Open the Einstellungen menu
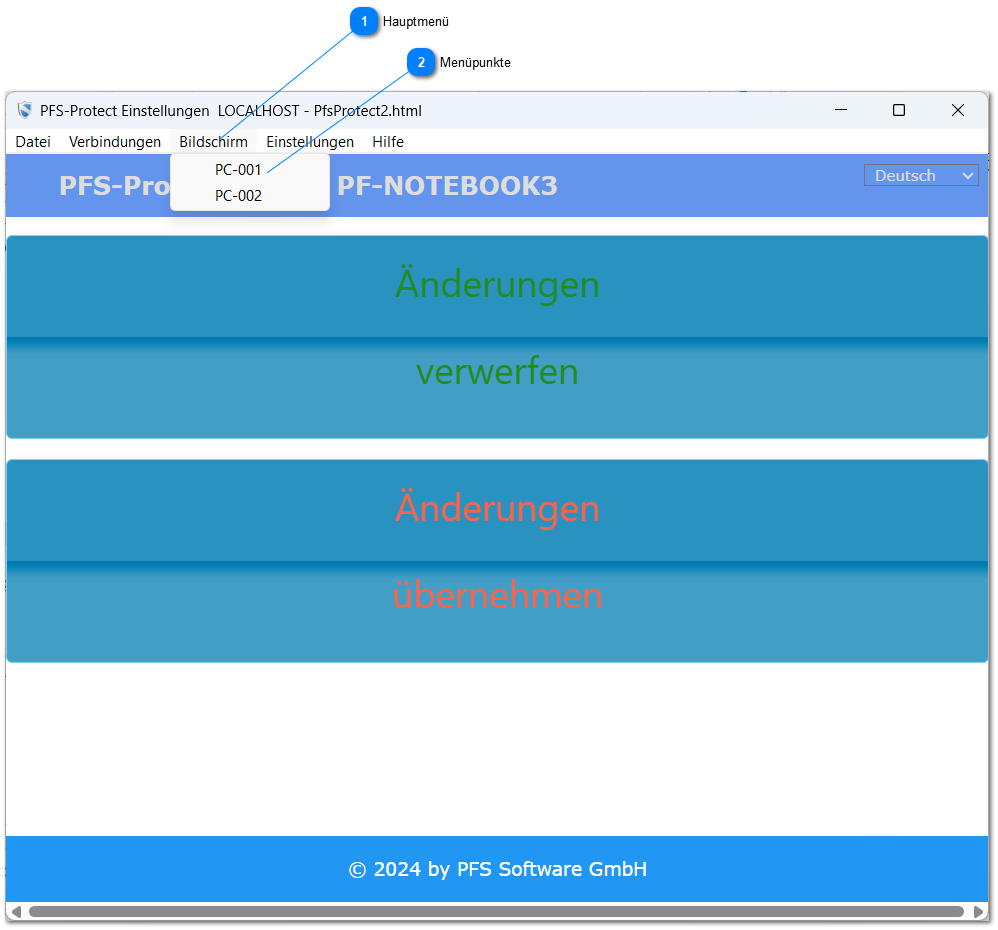998x930 pixels. pos(310,142)
